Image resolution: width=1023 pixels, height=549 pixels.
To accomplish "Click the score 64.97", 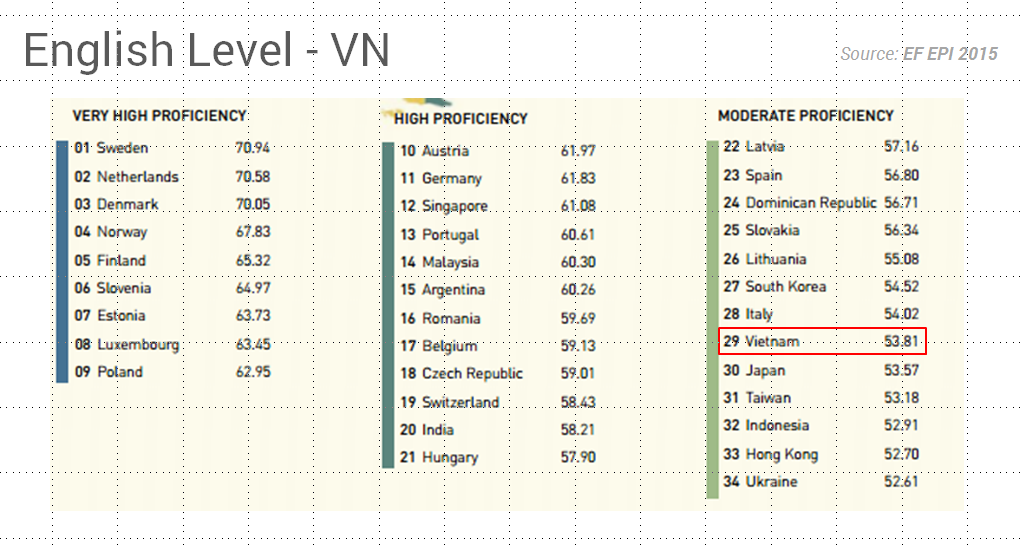I will coord(252,288).
